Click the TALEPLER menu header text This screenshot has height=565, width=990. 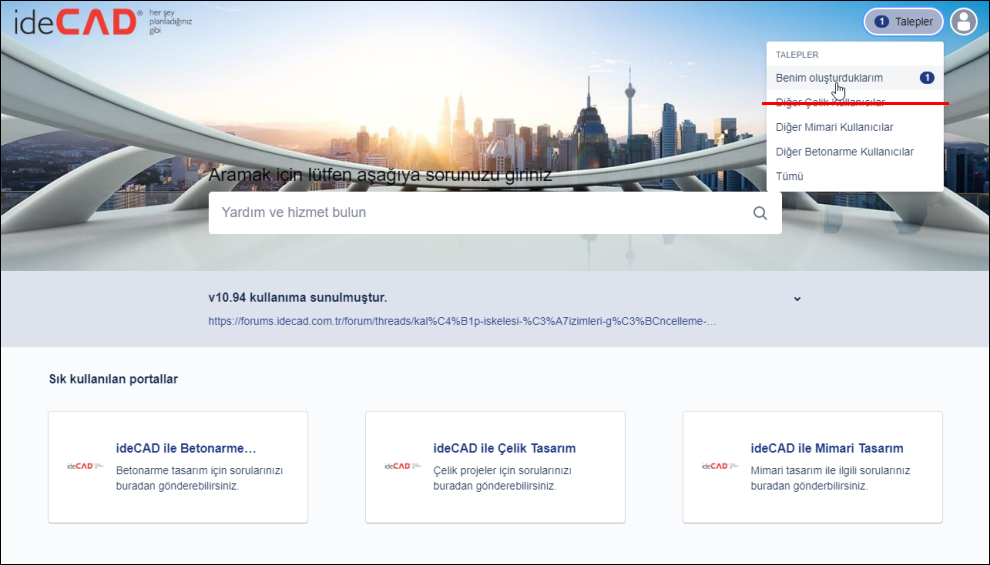point(797,55)
